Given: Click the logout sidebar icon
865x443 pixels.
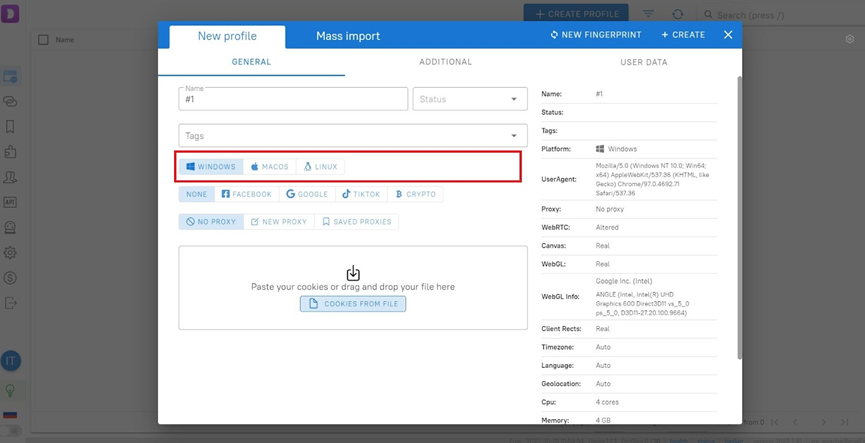Looking at the screenshot, I should (10, 303).
